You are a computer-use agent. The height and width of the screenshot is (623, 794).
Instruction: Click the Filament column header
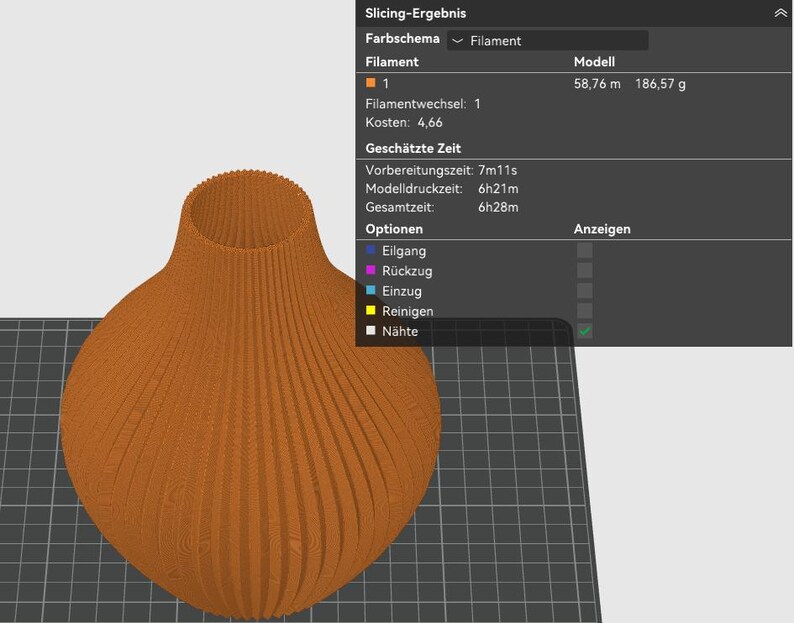(392, 62)
